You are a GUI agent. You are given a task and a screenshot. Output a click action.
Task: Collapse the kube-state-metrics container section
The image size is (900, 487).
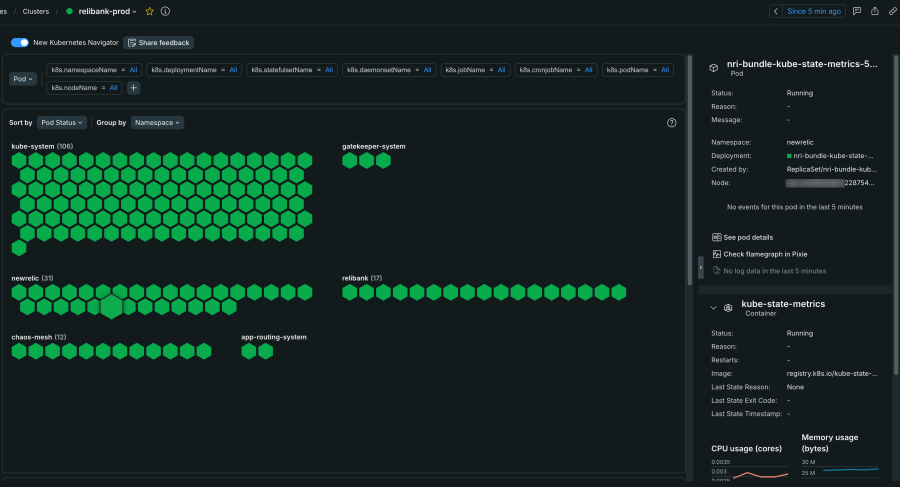coord(713,308)
